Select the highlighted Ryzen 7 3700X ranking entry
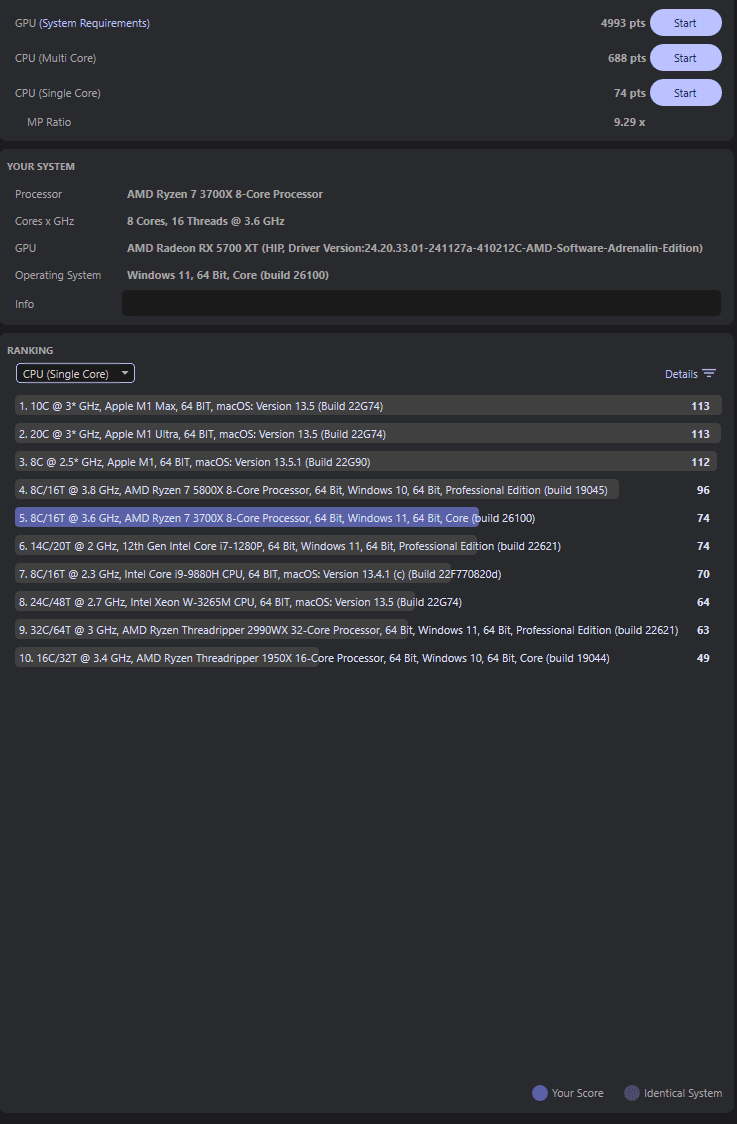 pos(368,518)
